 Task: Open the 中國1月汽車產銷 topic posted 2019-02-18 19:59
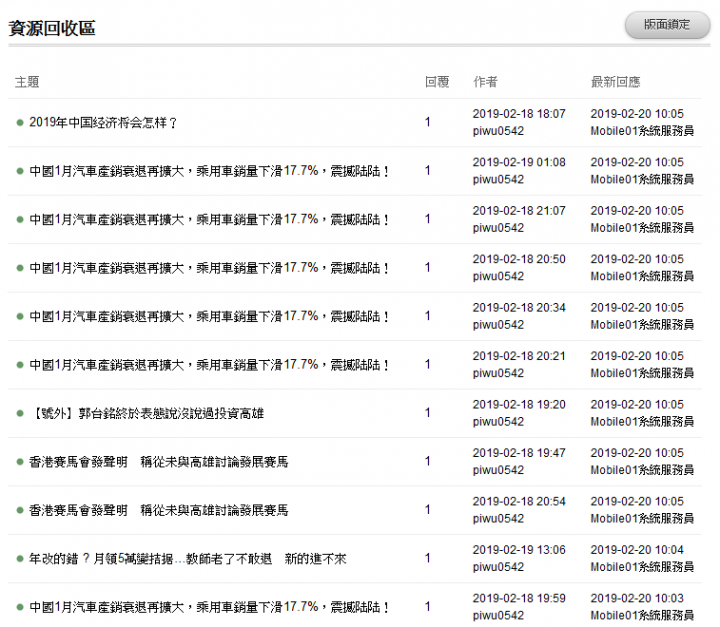coord(209,607)
